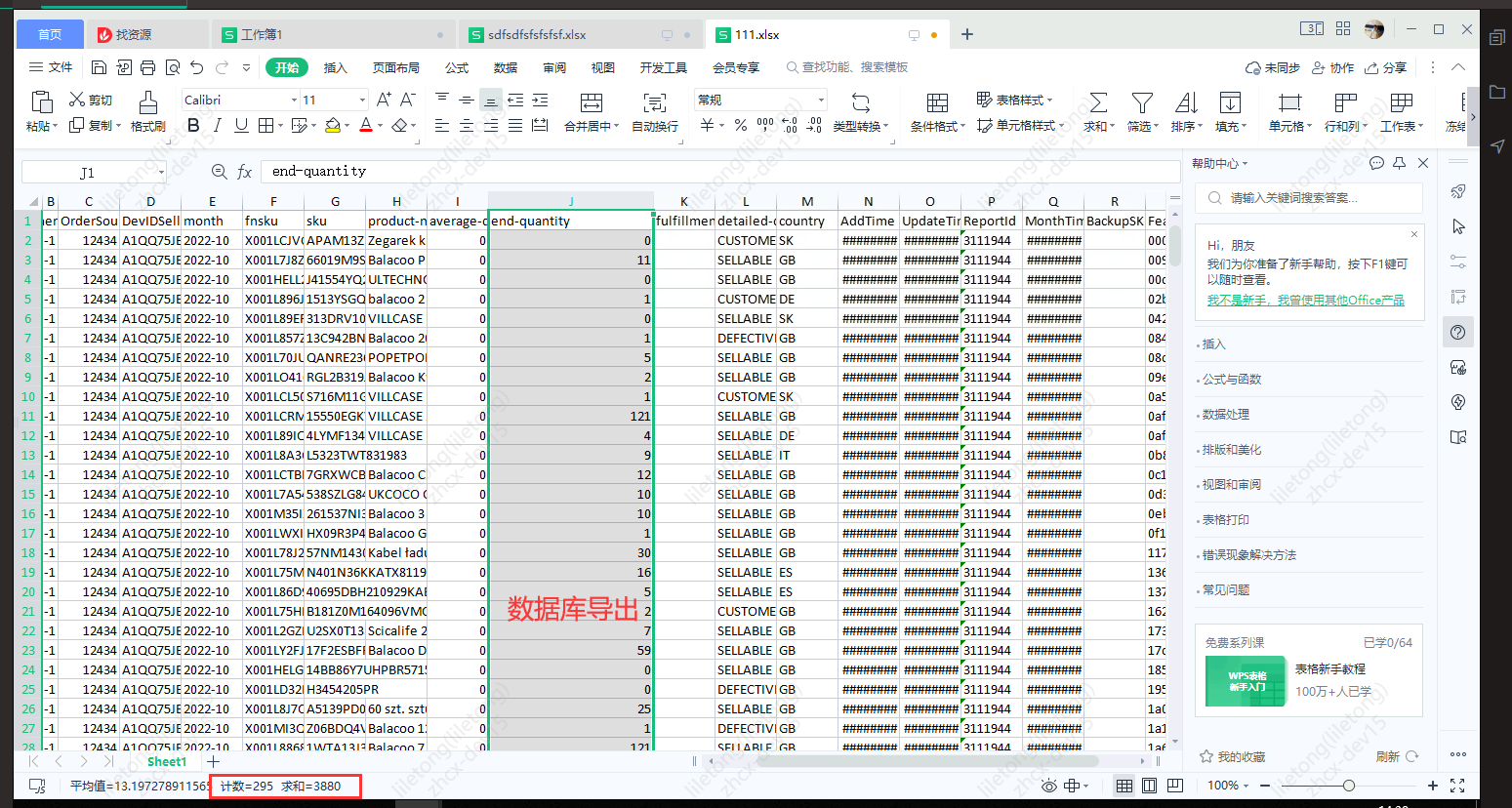Click the Fill (填充) icon

pos(1230,102)
